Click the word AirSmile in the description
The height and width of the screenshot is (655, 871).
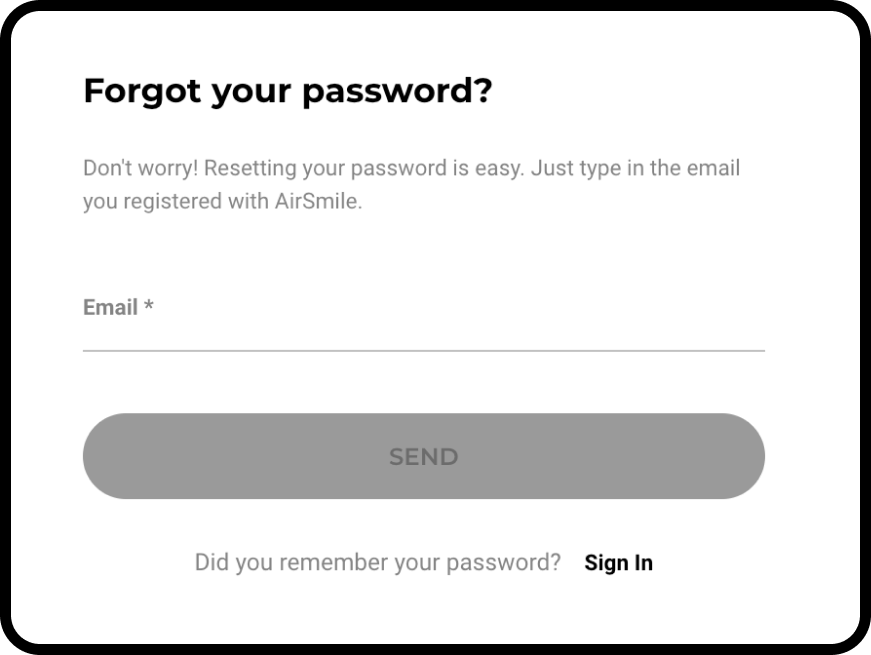tap(317, 202)
